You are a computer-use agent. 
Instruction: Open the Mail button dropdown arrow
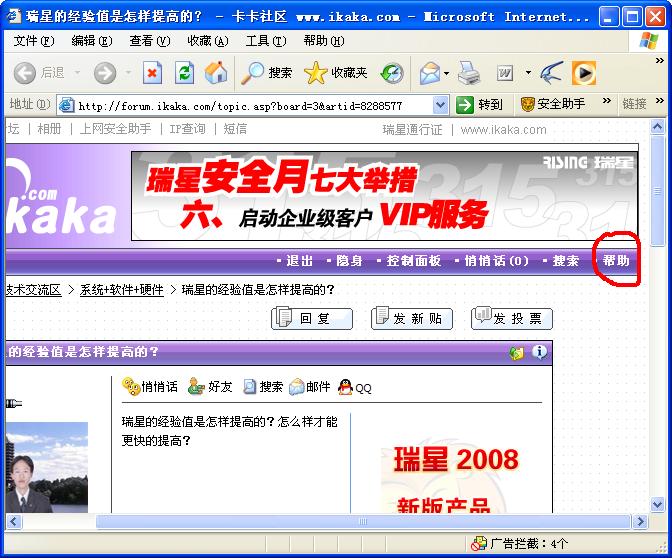coord(447,73)
